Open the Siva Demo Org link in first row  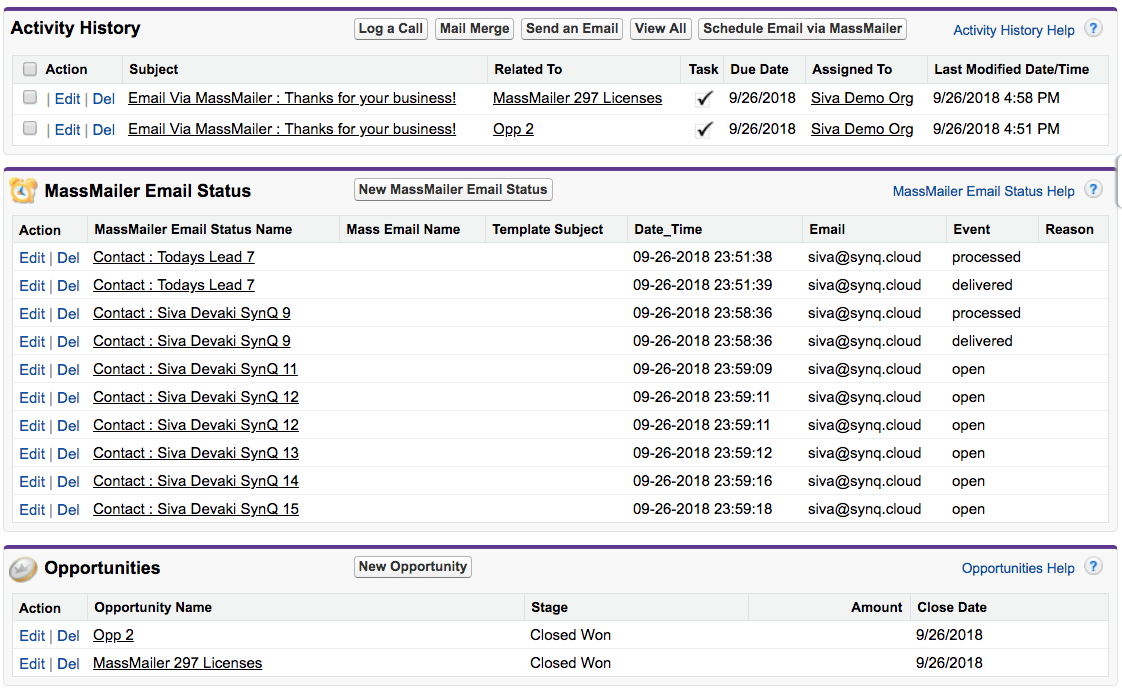coord(862,98)
